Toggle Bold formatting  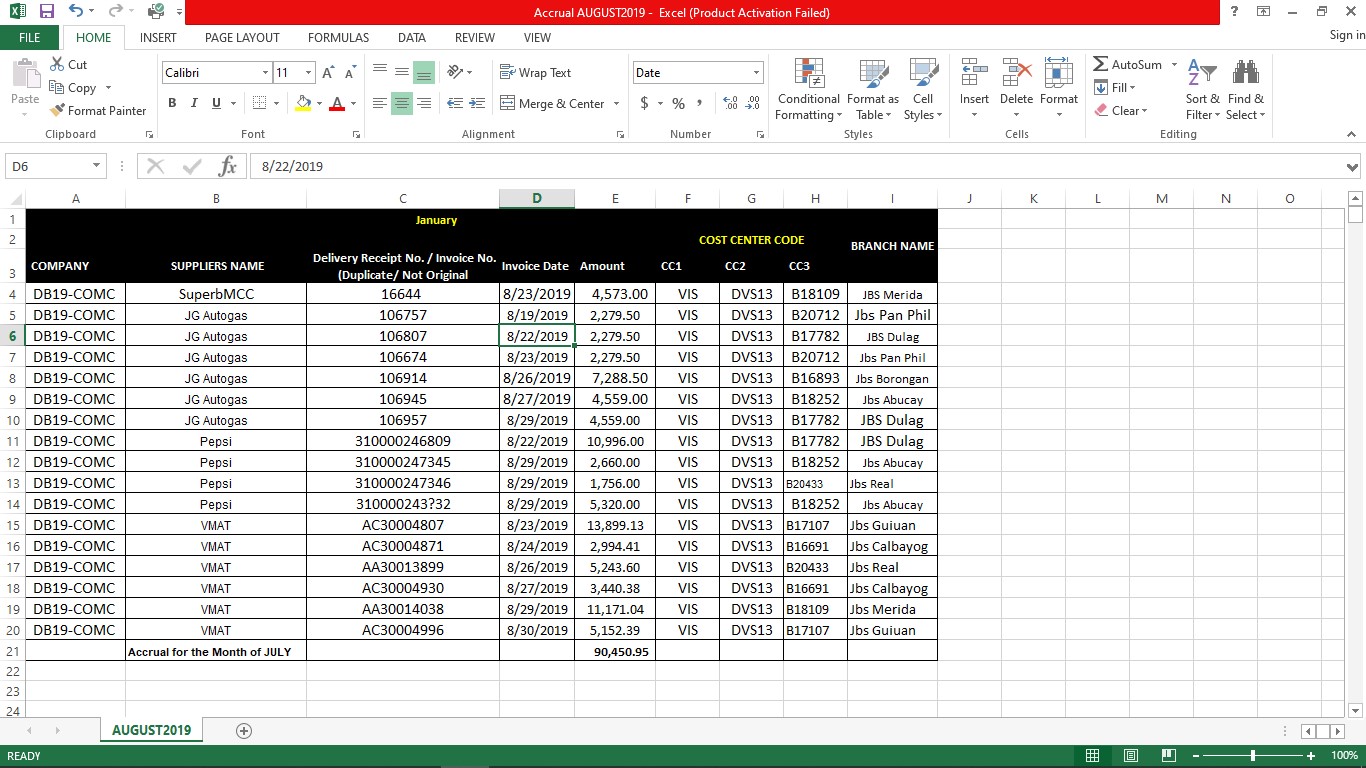172,103
